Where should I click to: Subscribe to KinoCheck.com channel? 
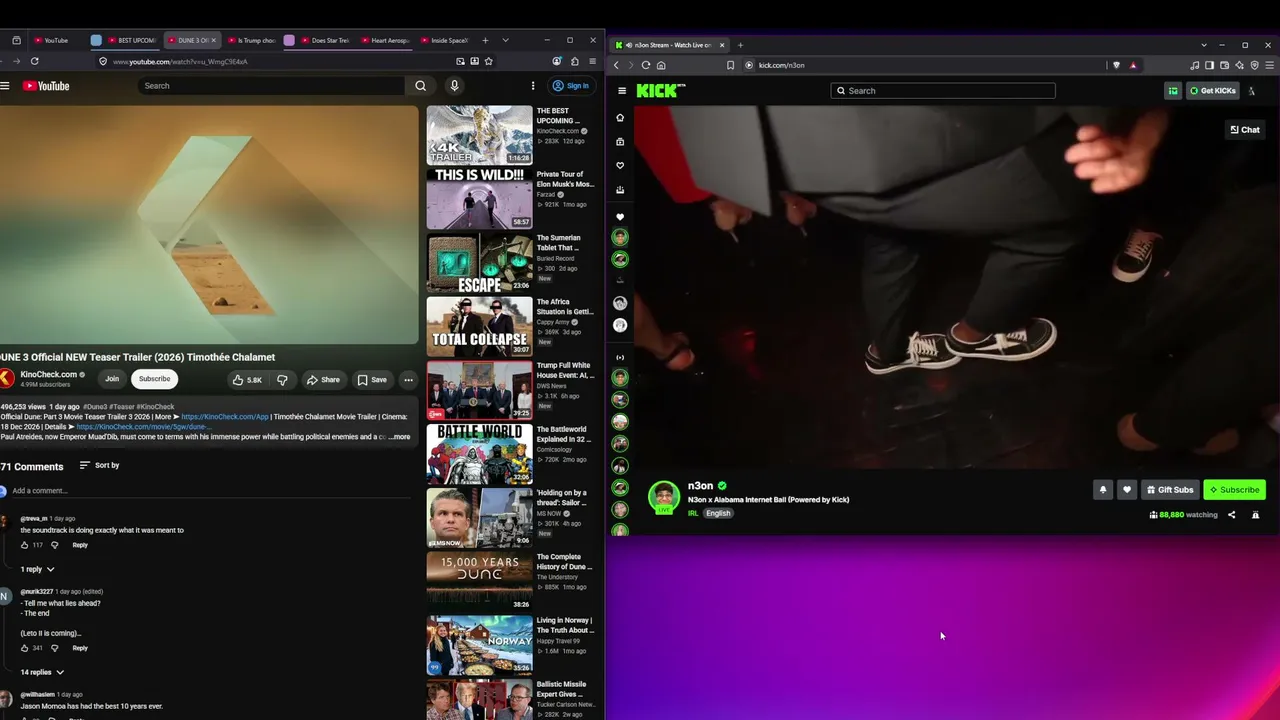pyautogui.click(x=154, y=379)
